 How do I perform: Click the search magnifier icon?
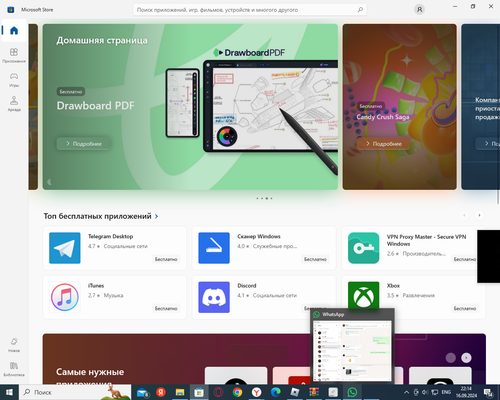click(360, 10)
